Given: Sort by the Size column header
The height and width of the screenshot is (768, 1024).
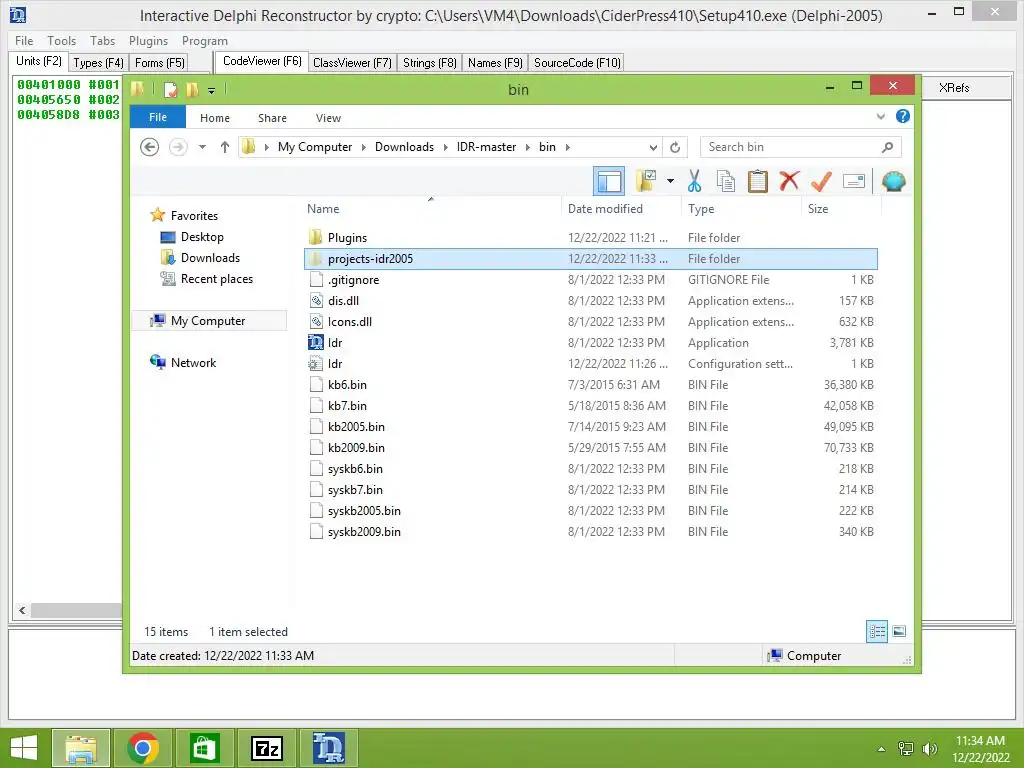Looking at the screenshot, I should pos(818,209).
